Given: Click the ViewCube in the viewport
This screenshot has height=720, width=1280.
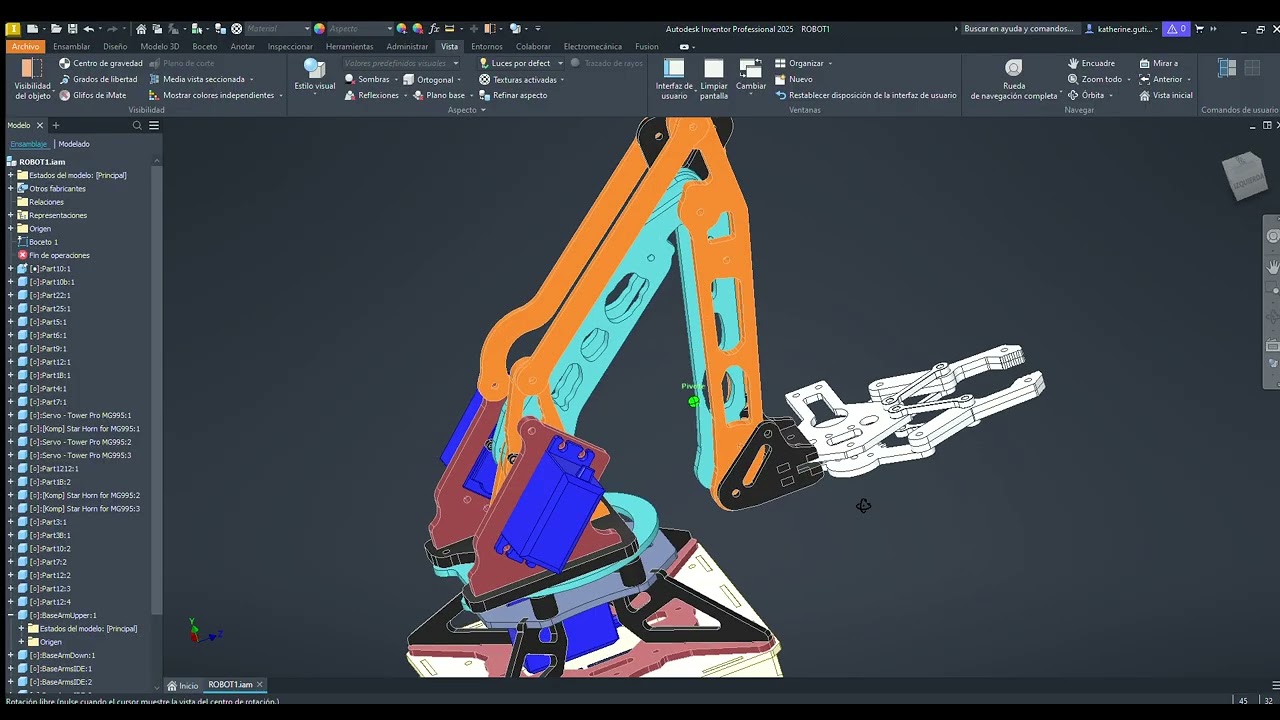Looking at the screenshot, I should (1245, 177).
